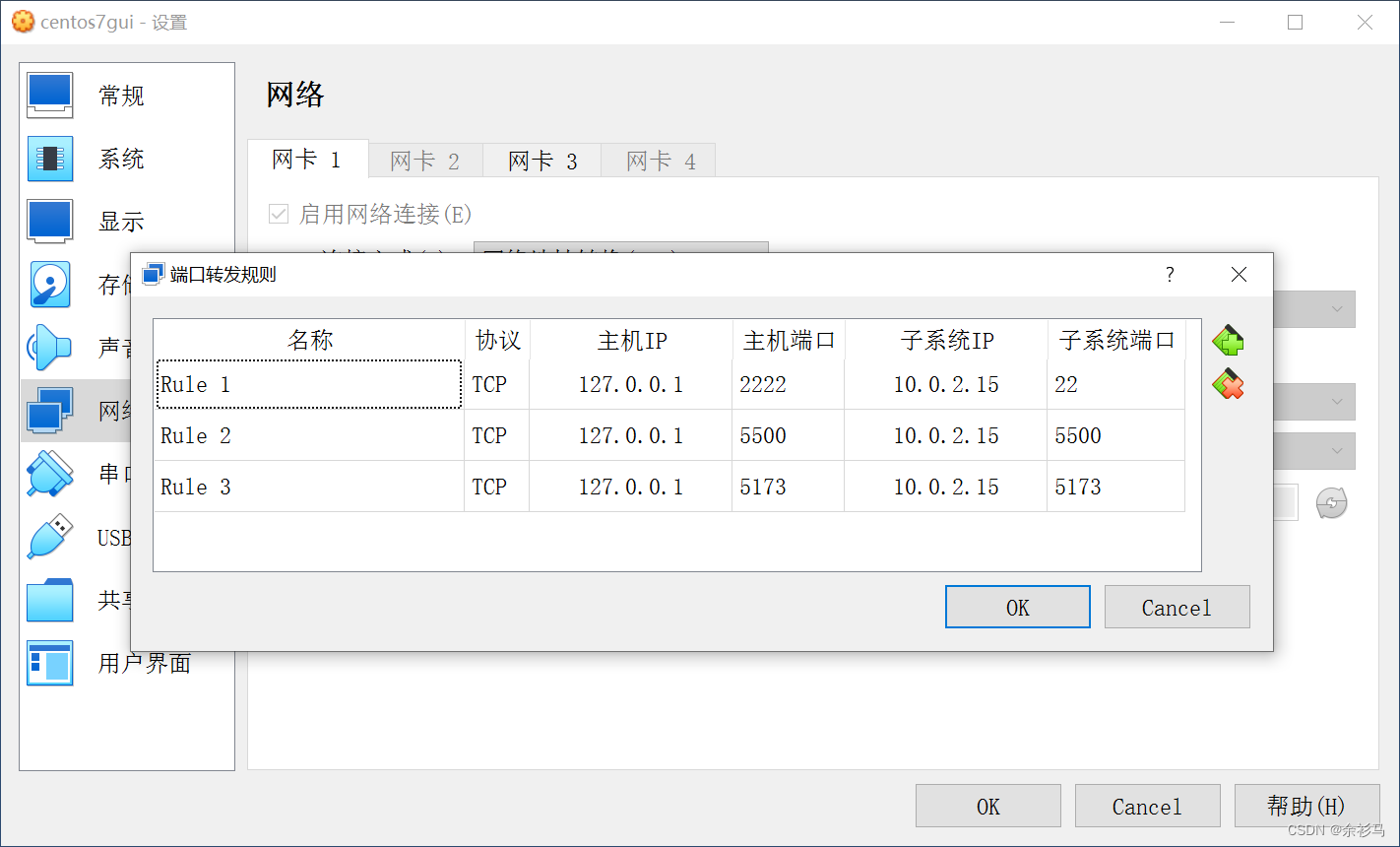Click the 帮助(H) button
The width and height of the screenshot is (1400, 847).
pyautogui.click(x=1305, y=807)
